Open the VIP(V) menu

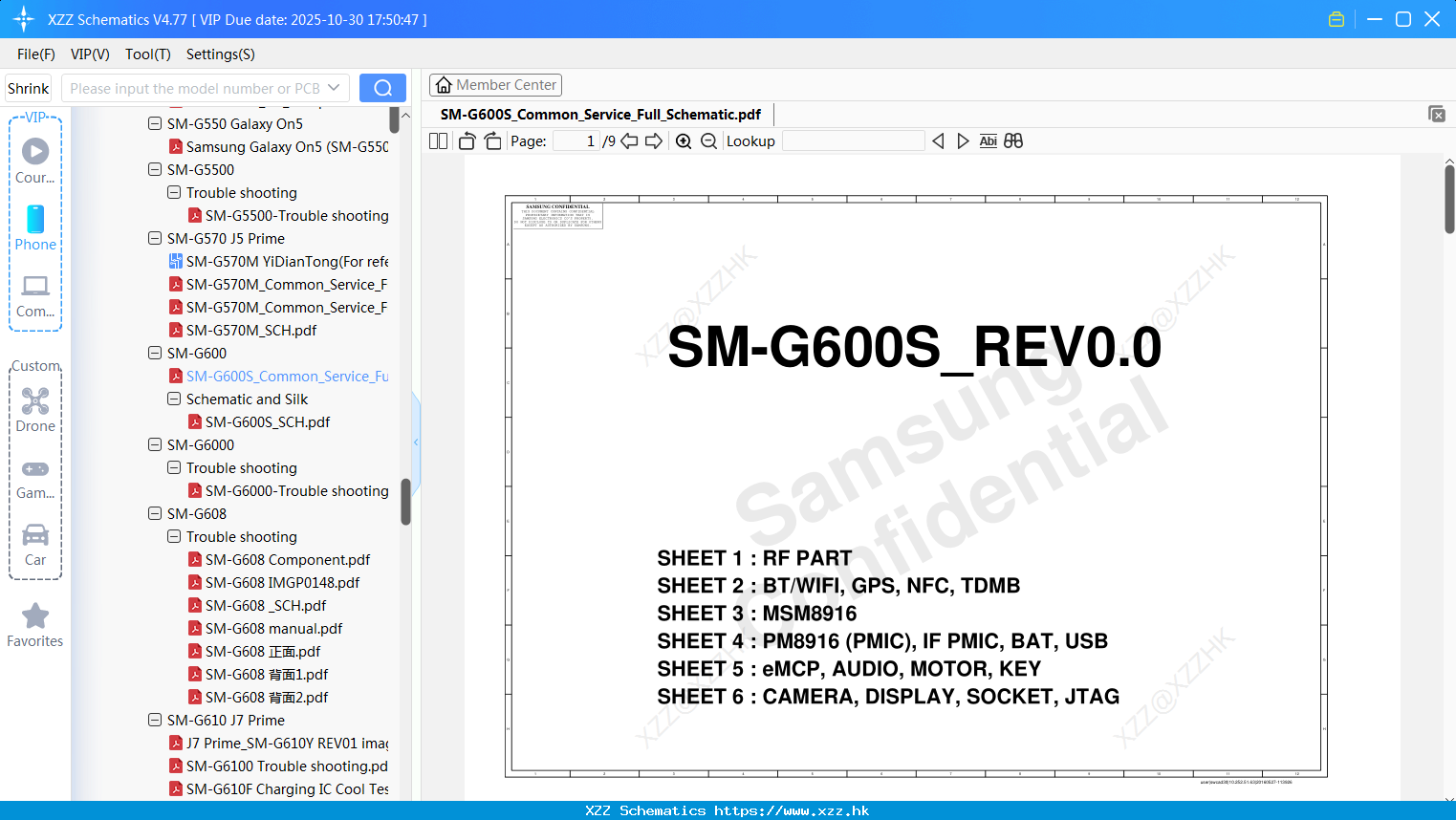click(x=90, y=54)
